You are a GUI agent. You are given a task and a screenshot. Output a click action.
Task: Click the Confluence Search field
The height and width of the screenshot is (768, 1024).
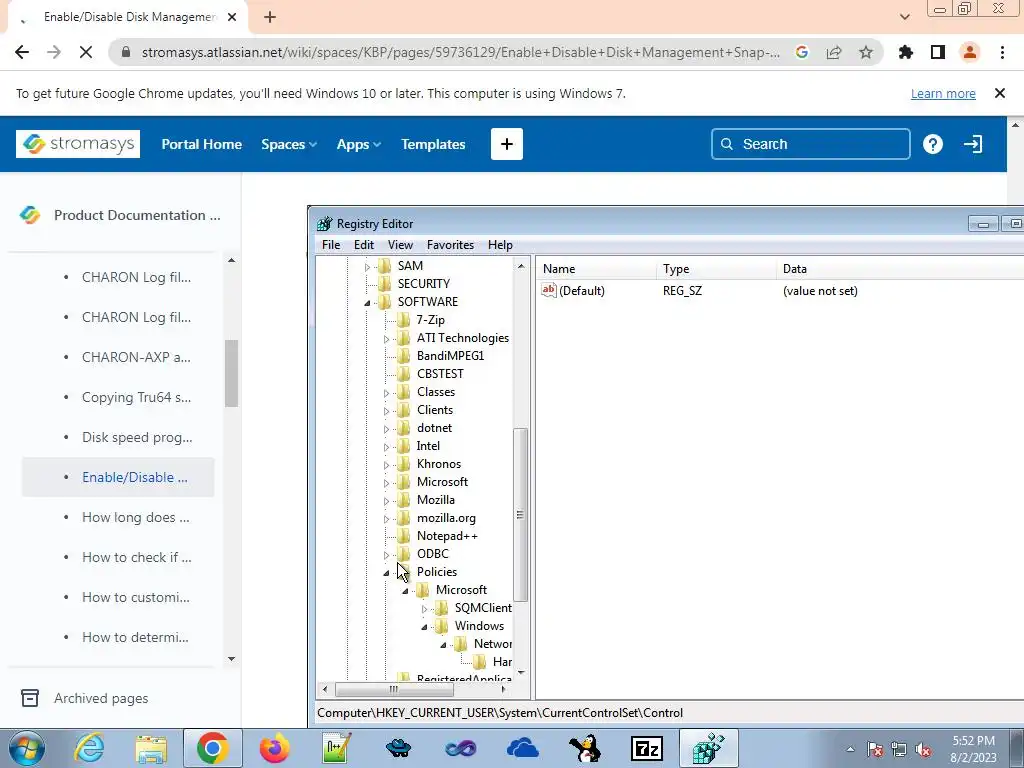pyautogui.click(x=810, y=144)
